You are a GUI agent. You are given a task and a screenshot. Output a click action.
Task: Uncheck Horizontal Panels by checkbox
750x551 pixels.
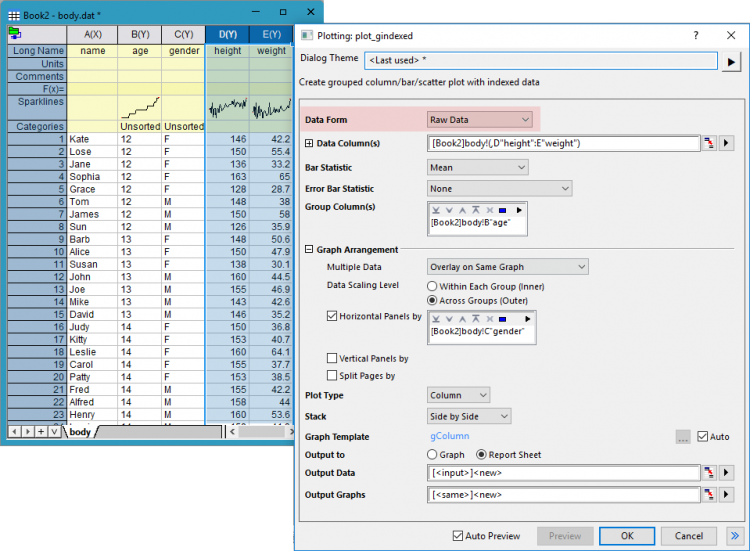click(332, 316)
